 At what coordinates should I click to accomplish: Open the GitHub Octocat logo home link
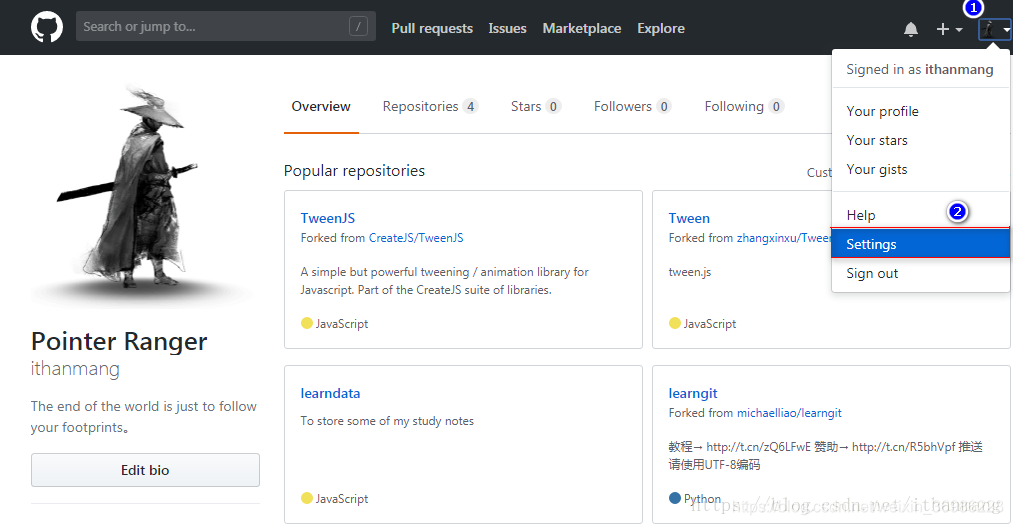[47, 28]
